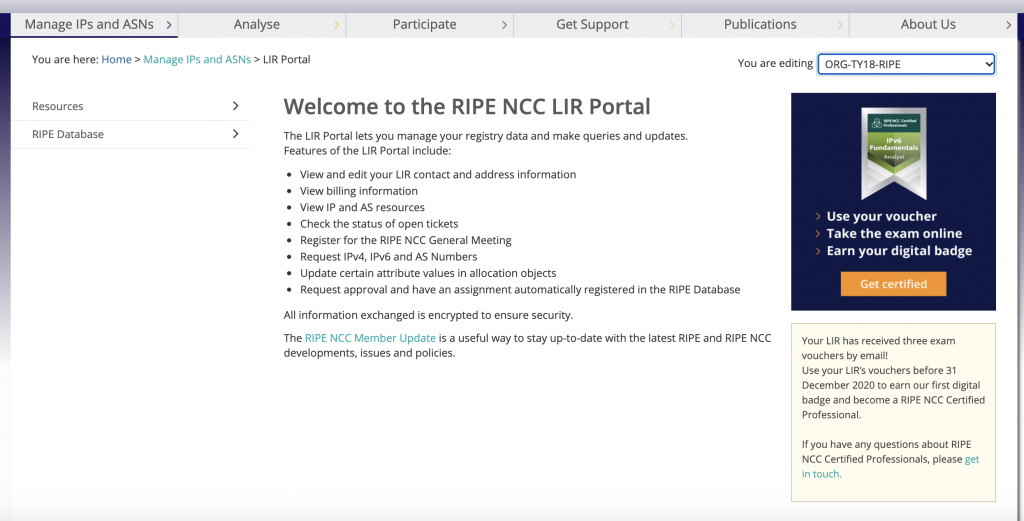Image resolution: width=1024 pixels, height=521 pixels.
Task: Open the Get Support menu tab
Action: pyautogui.click(x=598, y=25)
